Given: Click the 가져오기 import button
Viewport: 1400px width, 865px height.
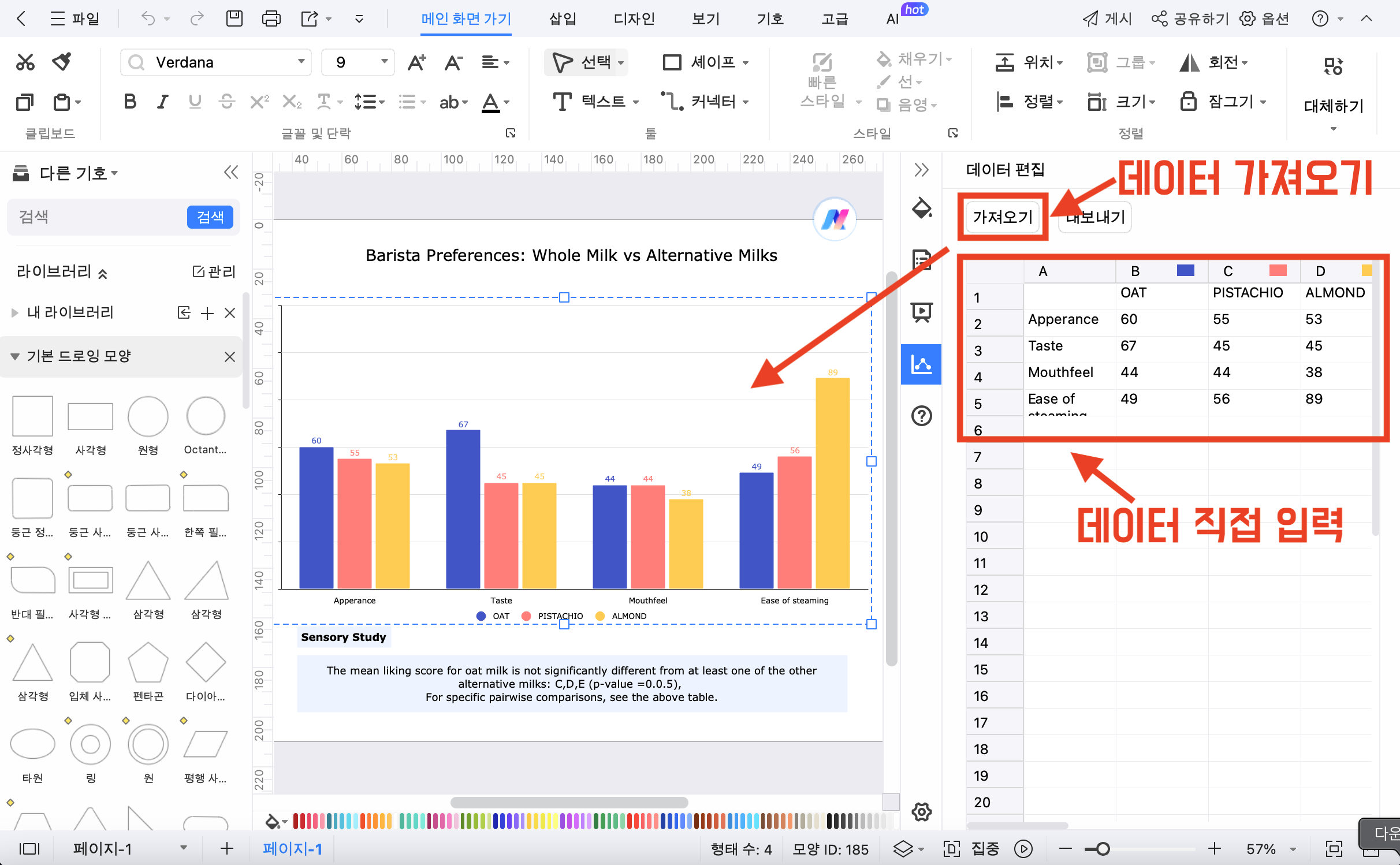Looking at the screenshot, I should (1002, 217).
